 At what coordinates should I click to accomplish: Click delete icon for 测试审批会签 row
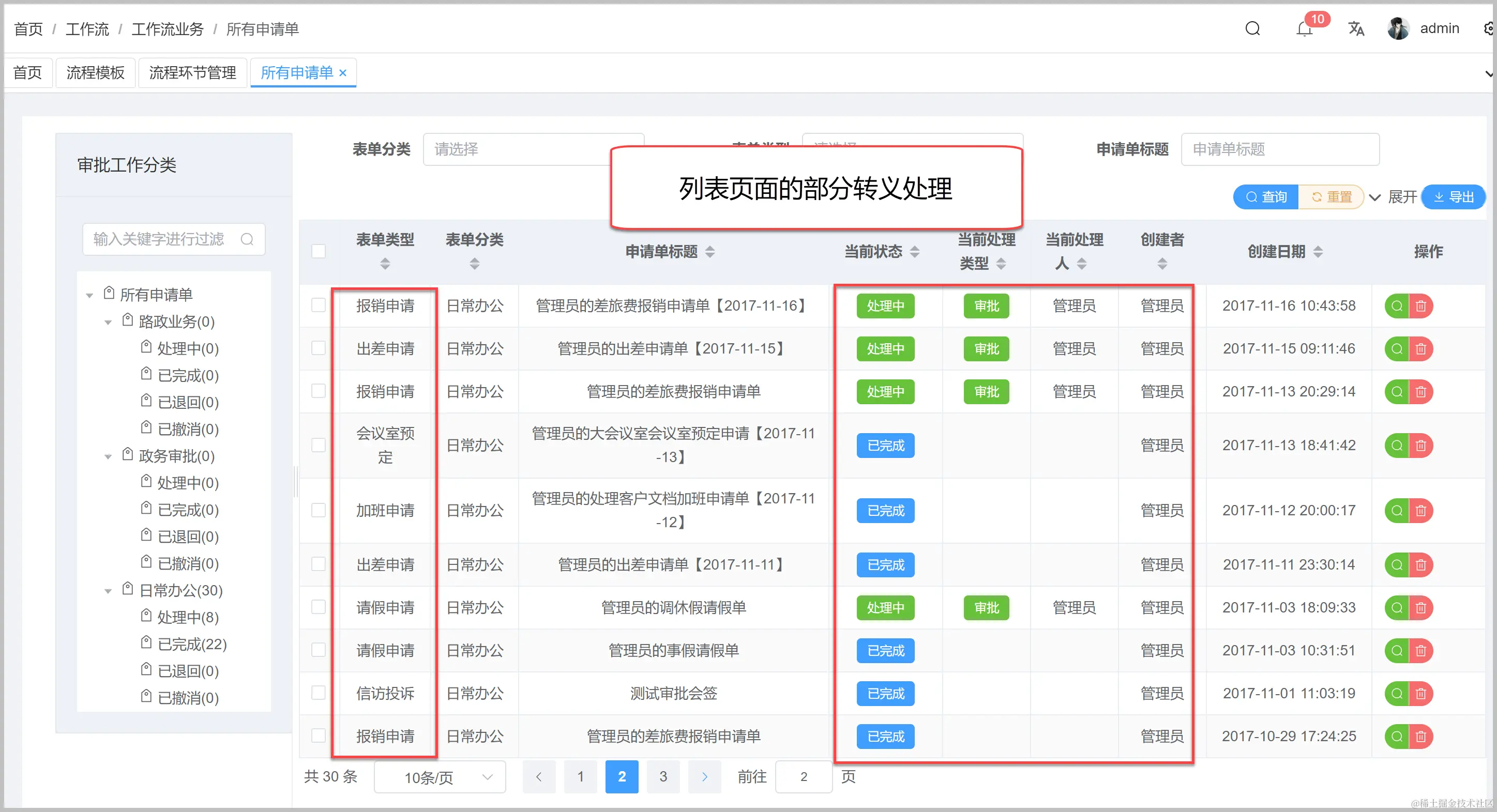click(1421, 694)
